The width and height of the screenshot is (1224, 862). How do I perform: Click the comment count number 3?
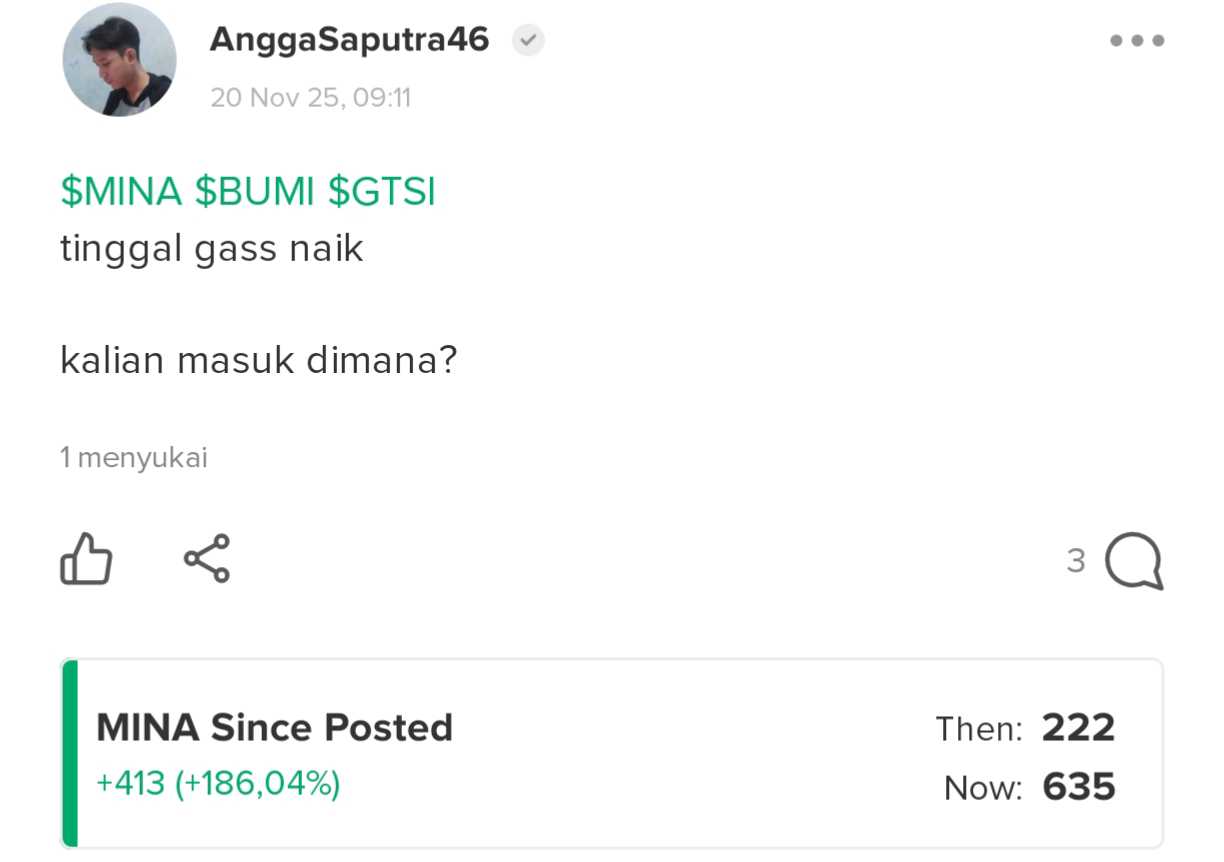(x=1076, y=561)
